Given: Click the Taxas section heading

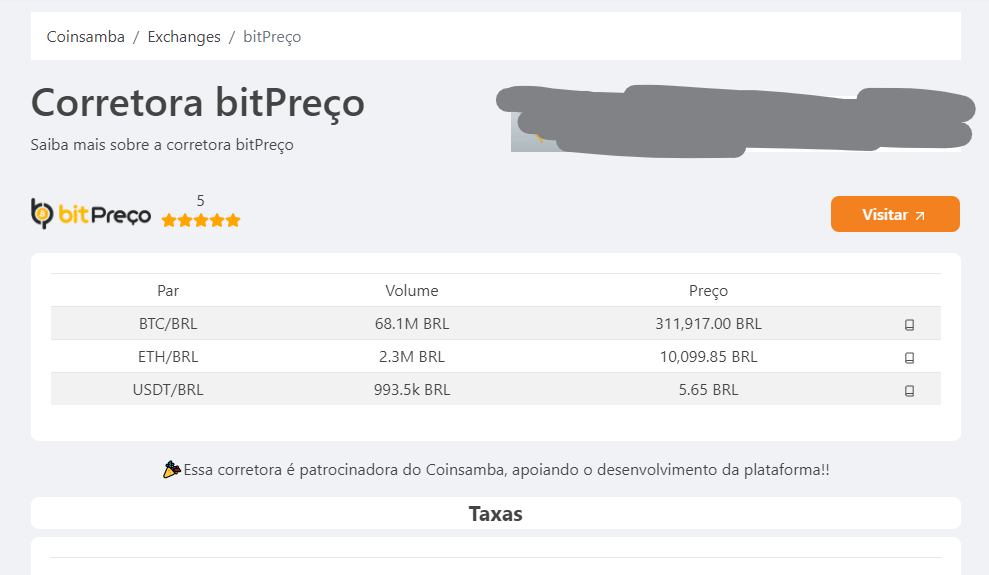Looking at the screenshot, I should click(x=496, y=514).
